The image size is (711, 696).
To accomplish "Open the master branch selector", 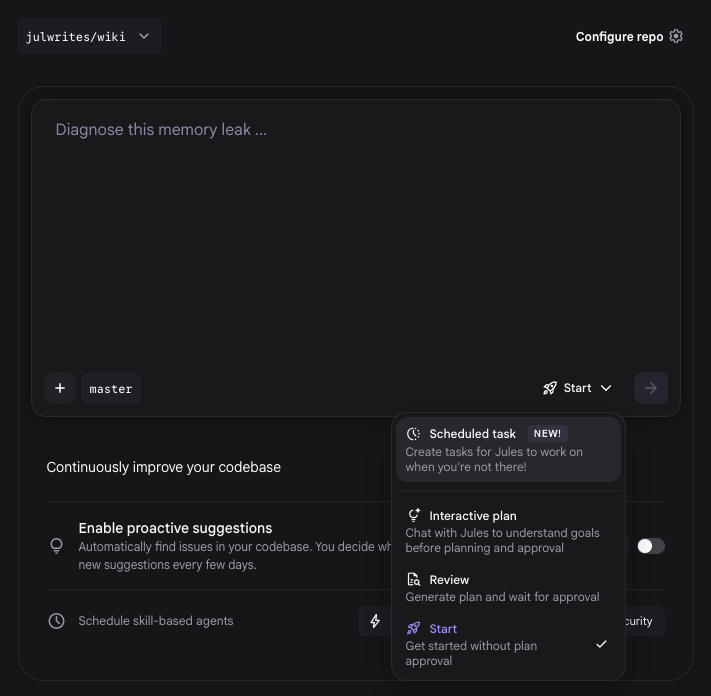I will click(111, 389).
